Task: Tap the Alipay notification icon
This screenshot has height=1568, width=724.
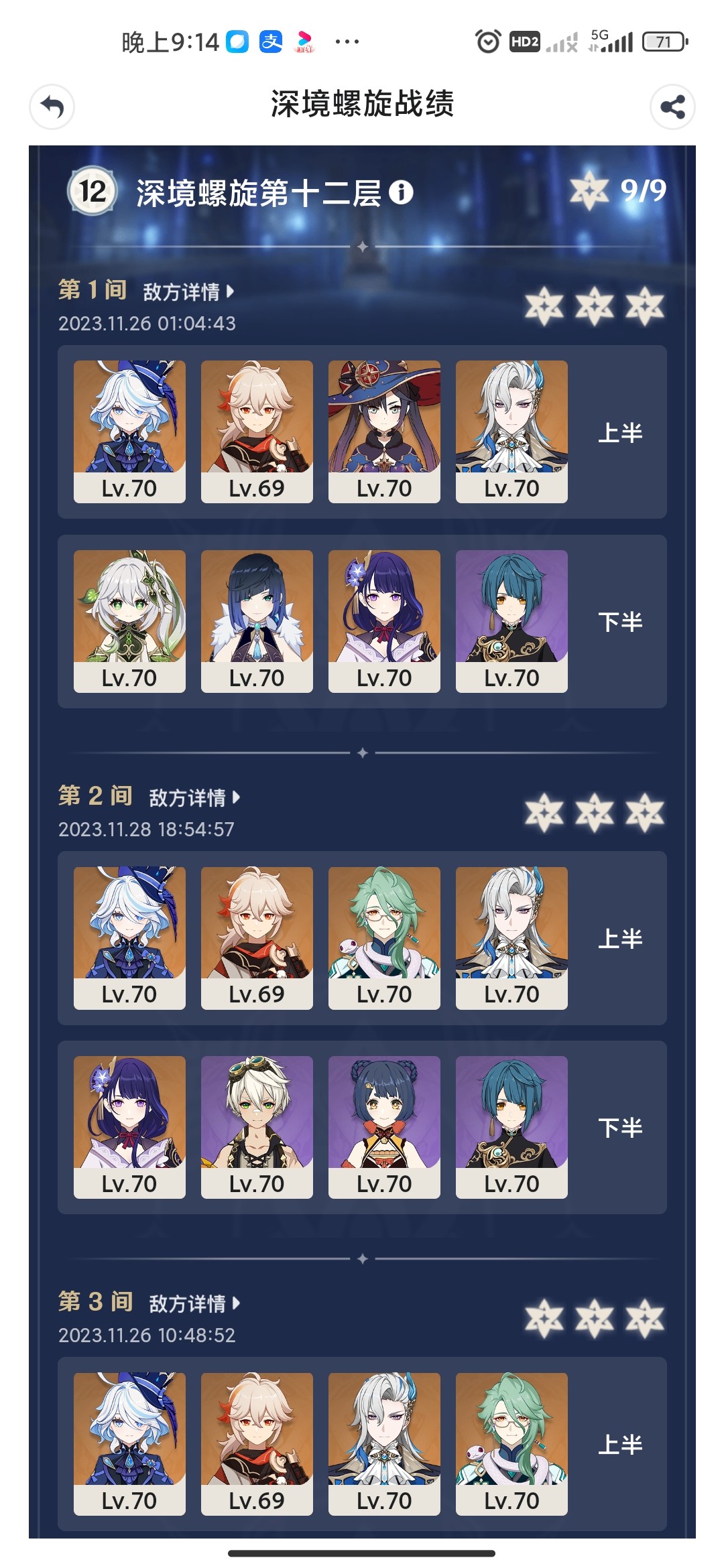Action: point(271,42)
